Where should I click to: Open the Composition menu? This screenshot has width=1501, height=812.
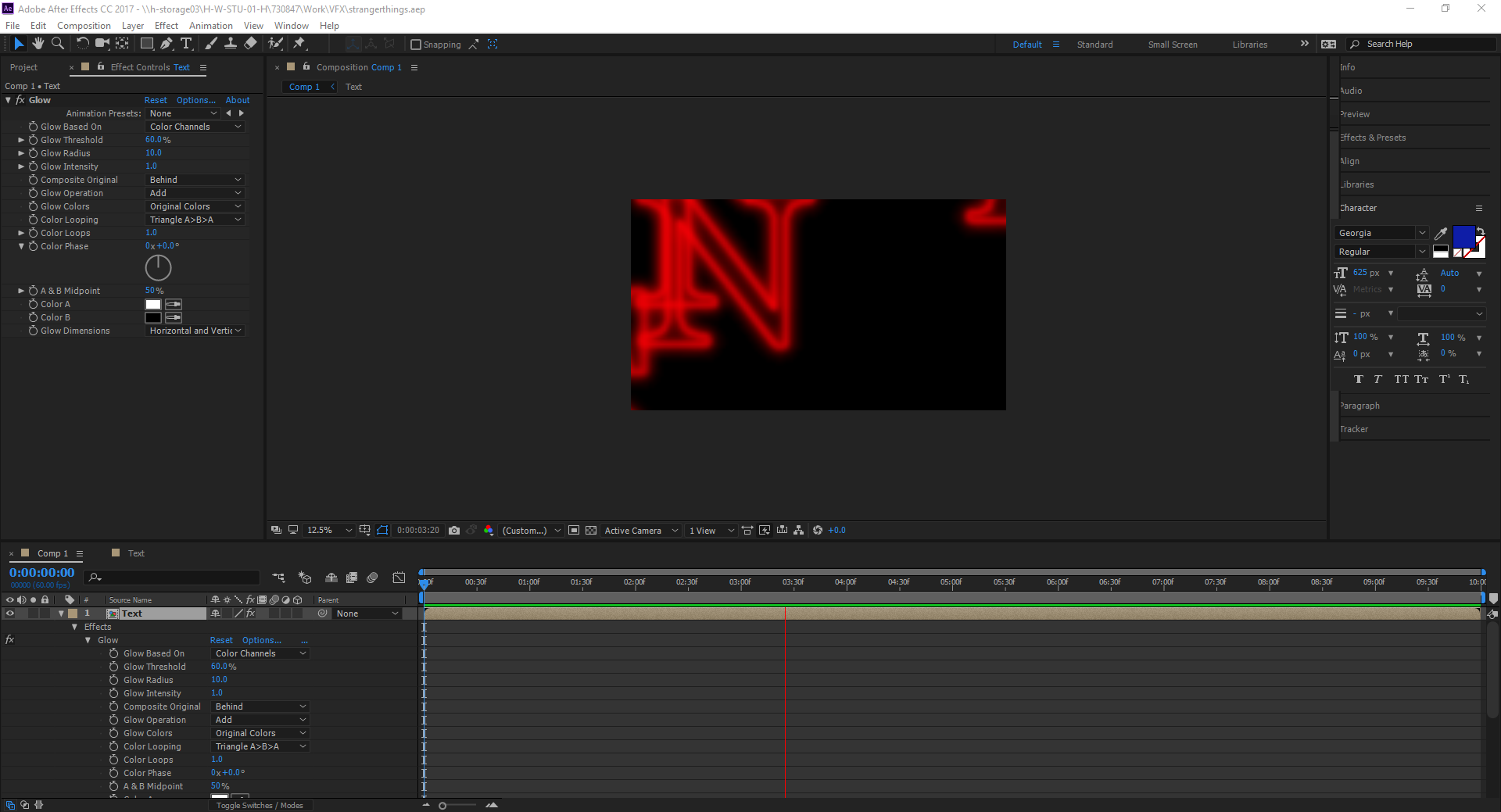84,26
